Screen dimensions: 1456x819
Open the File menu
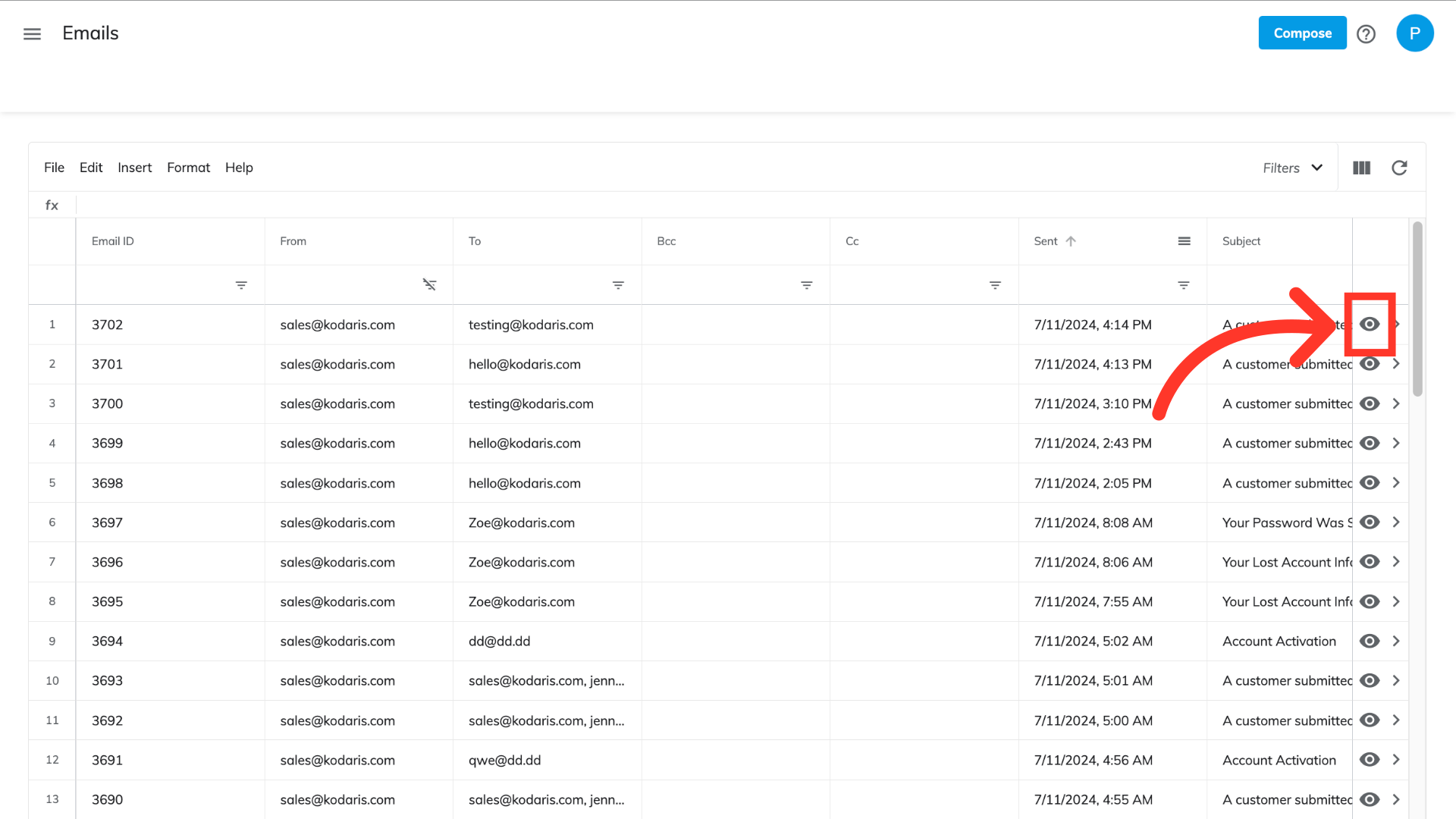click(x=54, y=168)
